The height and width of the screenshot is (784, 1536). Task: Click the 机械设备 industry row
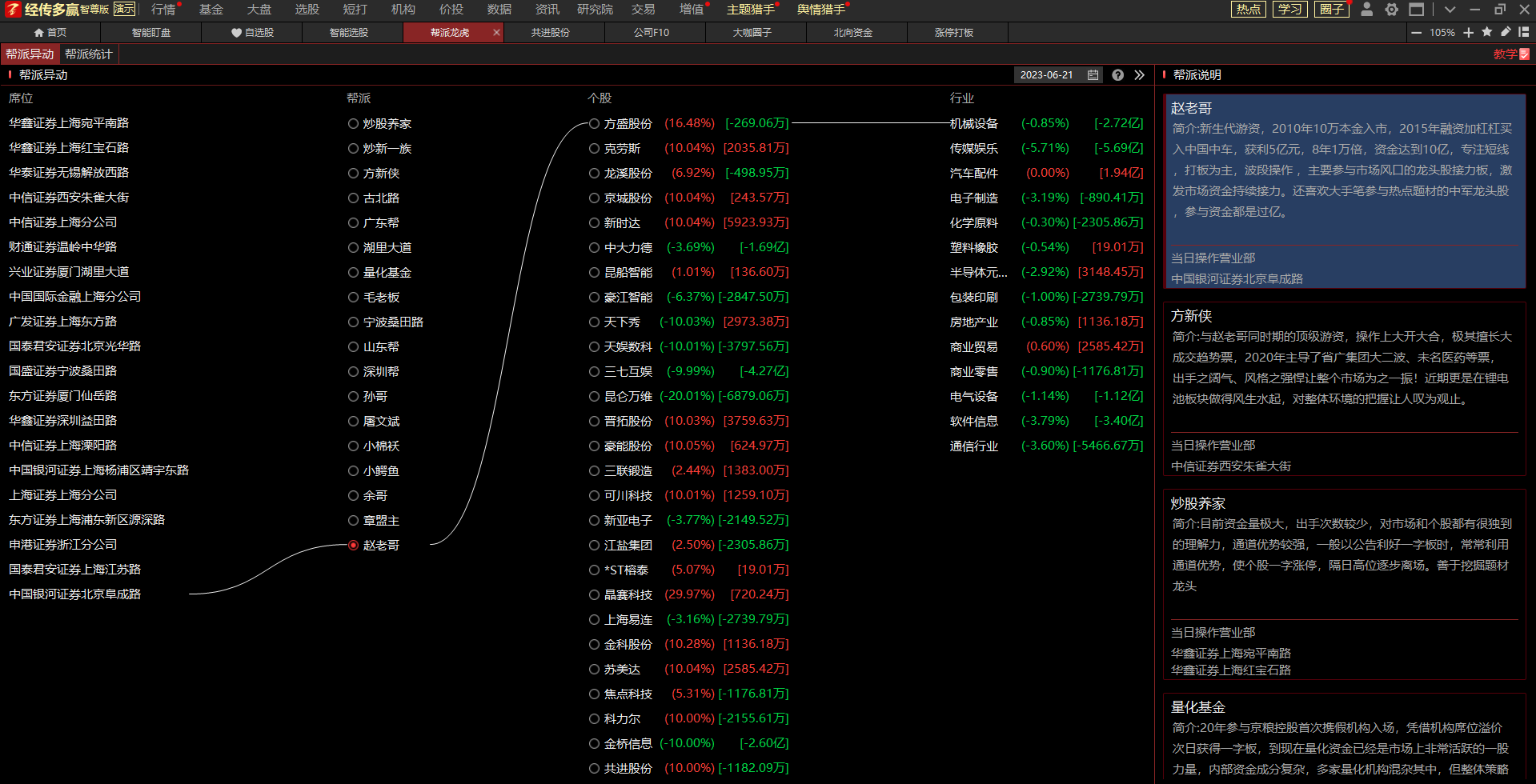(1046, 123)
